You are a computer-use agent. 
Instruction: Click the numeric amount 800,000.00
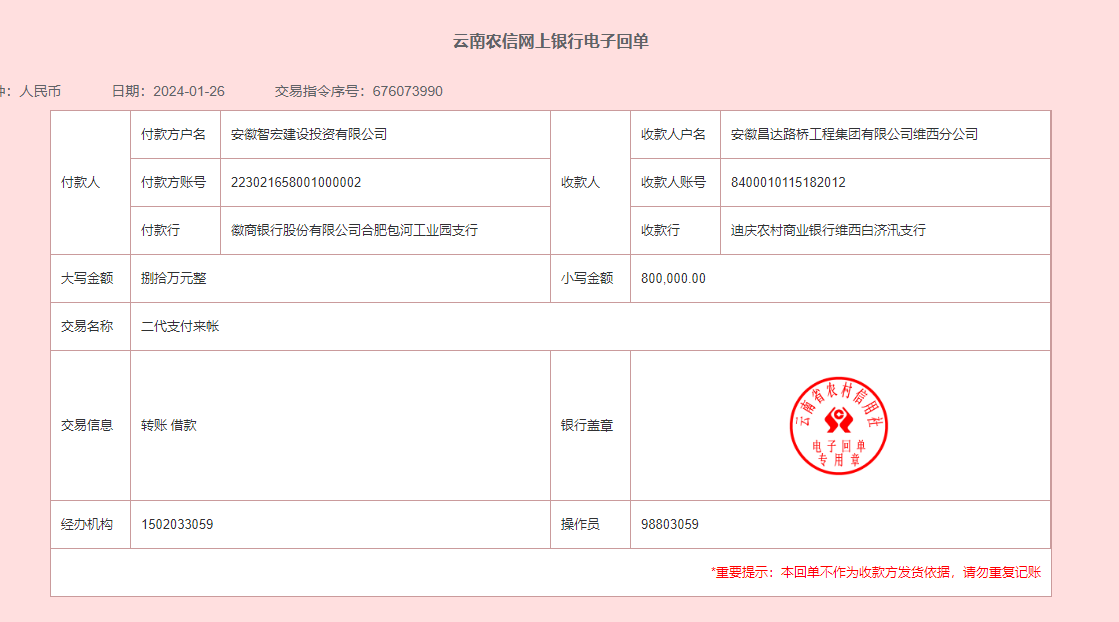pos(673,278)
